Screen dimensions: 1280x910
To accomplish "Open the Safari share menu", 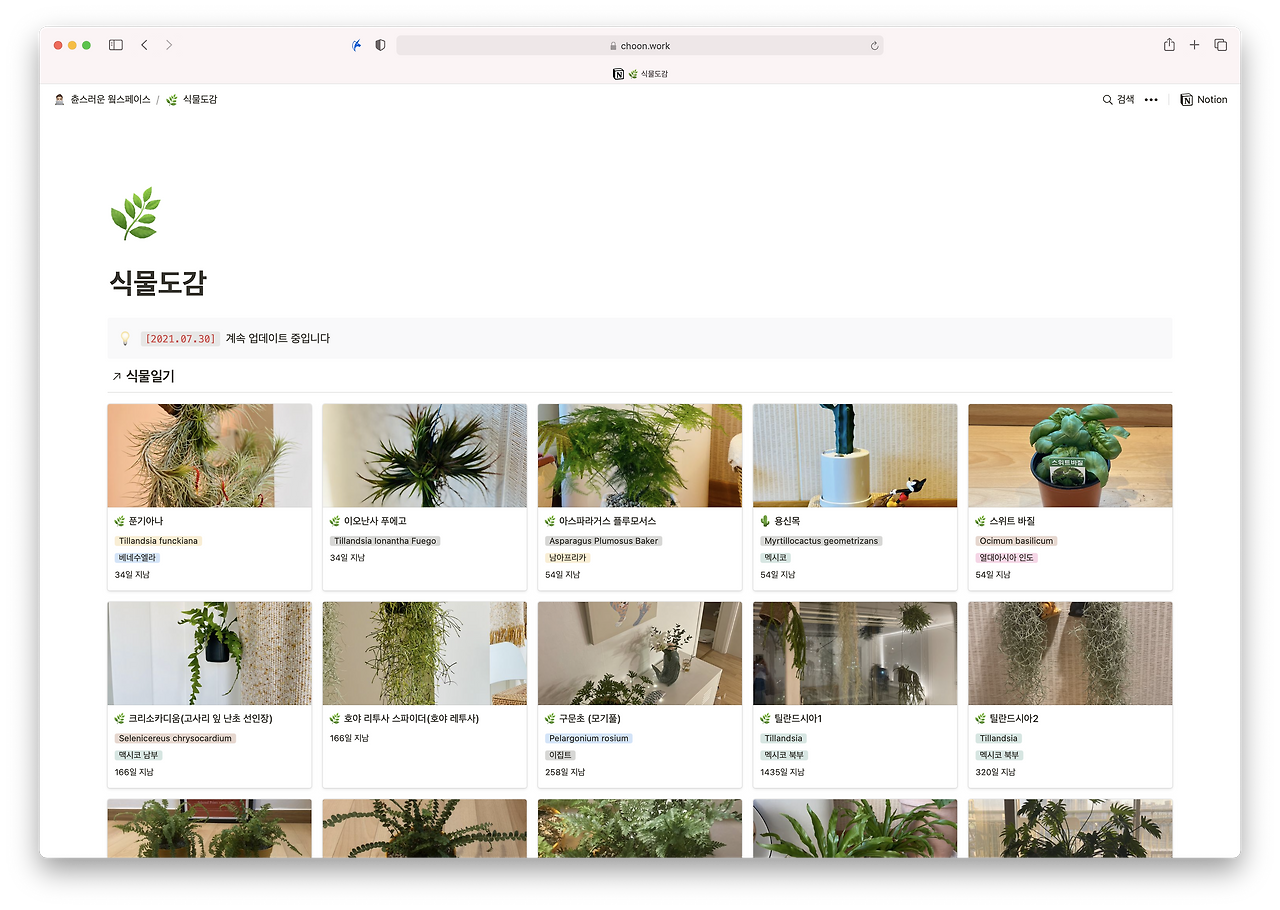I will tap(1169, 45).
